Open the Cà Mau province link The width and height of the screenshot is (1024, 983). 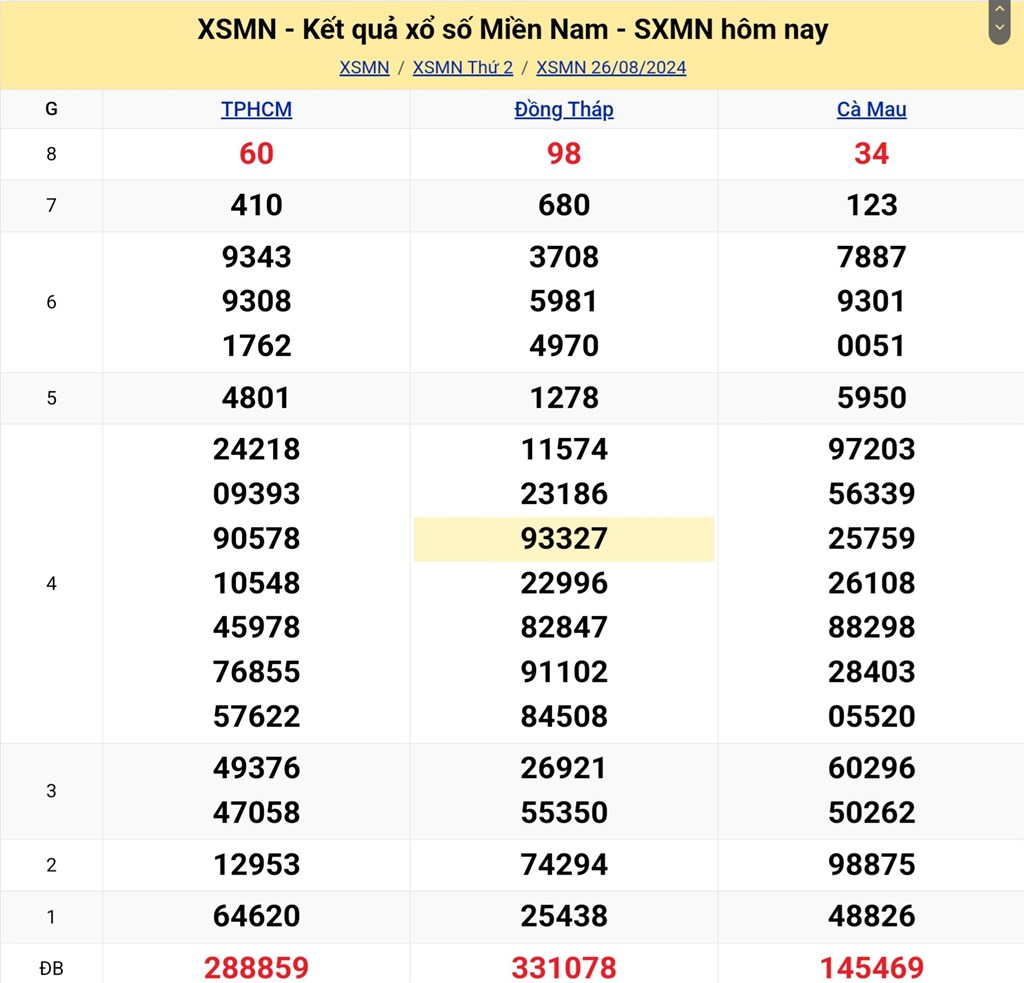click(872, 109)
